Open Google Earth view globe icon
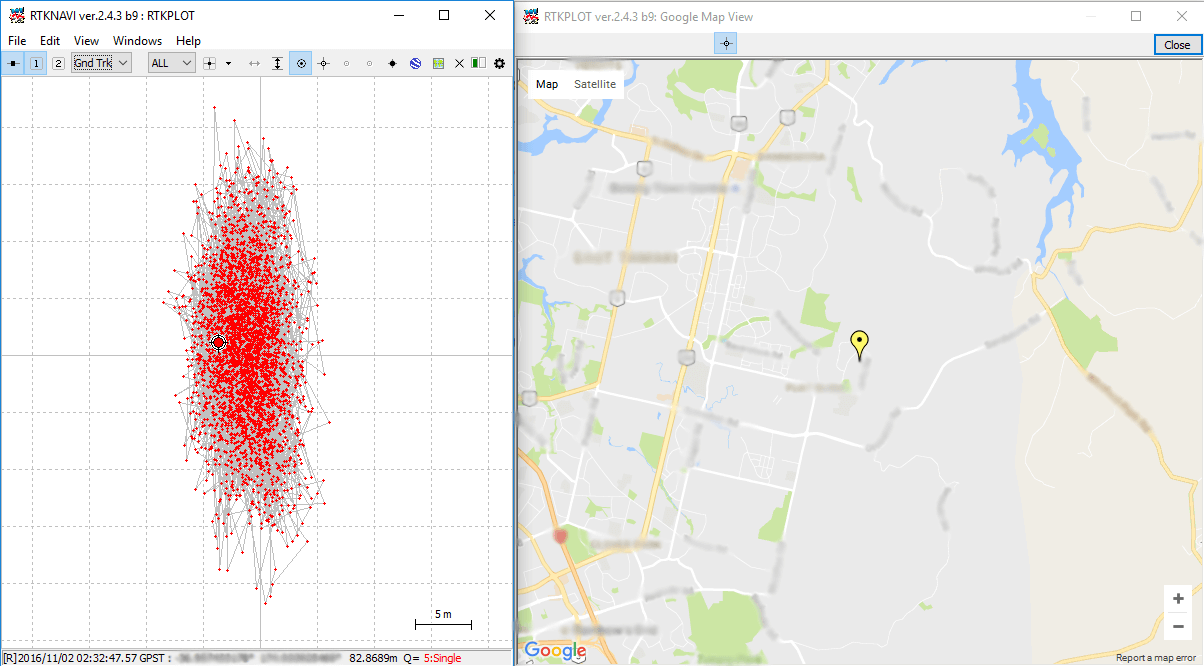 tap(415, 63)
